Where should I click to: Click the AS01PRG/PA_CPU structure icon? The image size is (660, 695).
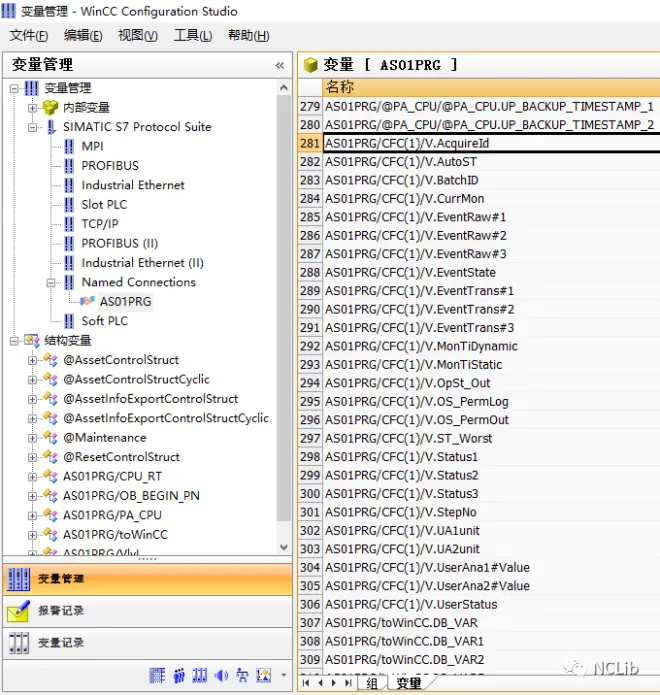[x=51, y=515]
